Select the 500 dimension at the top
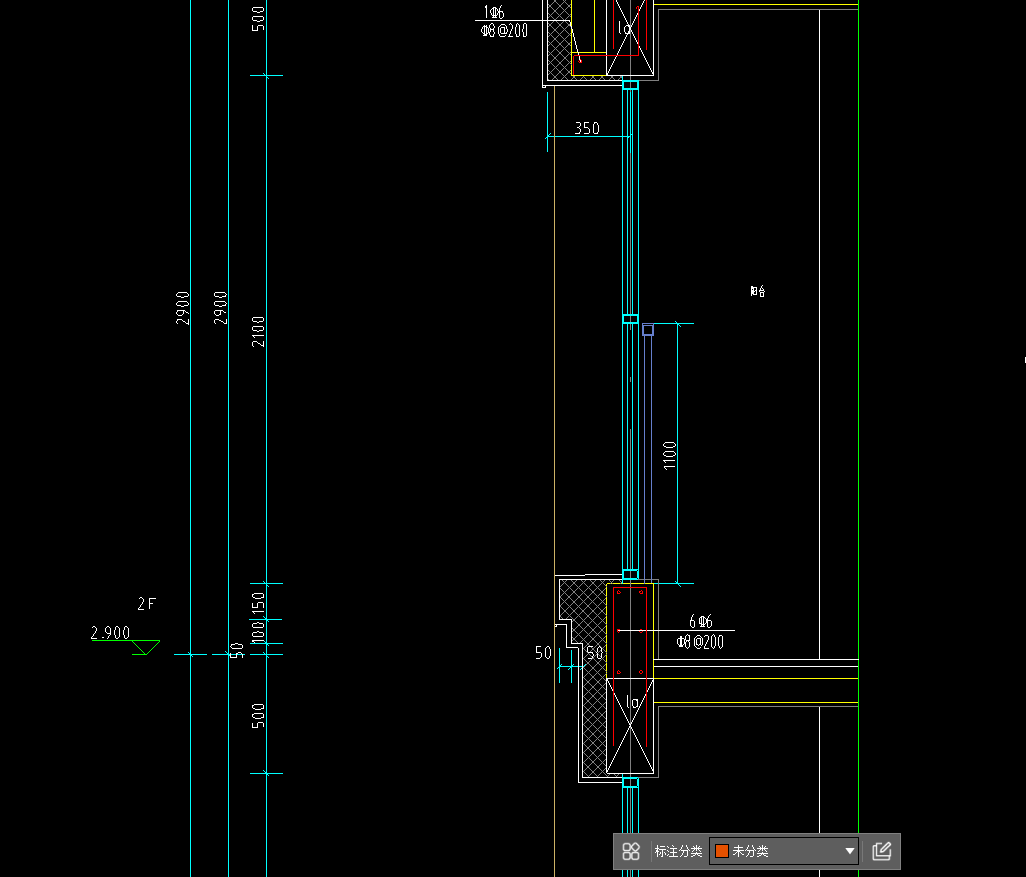Image resolution: width=1026 pixels, height=877 pixels. (258, 18)
